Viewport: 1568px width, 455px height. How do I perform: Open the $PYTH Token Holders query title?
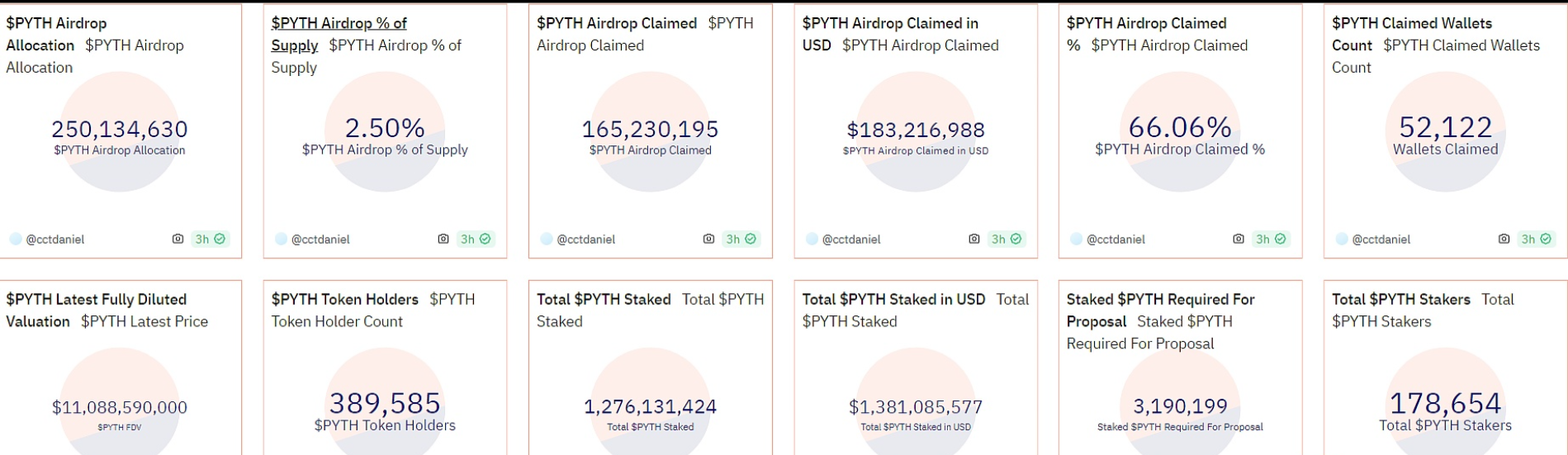(344, 300)
